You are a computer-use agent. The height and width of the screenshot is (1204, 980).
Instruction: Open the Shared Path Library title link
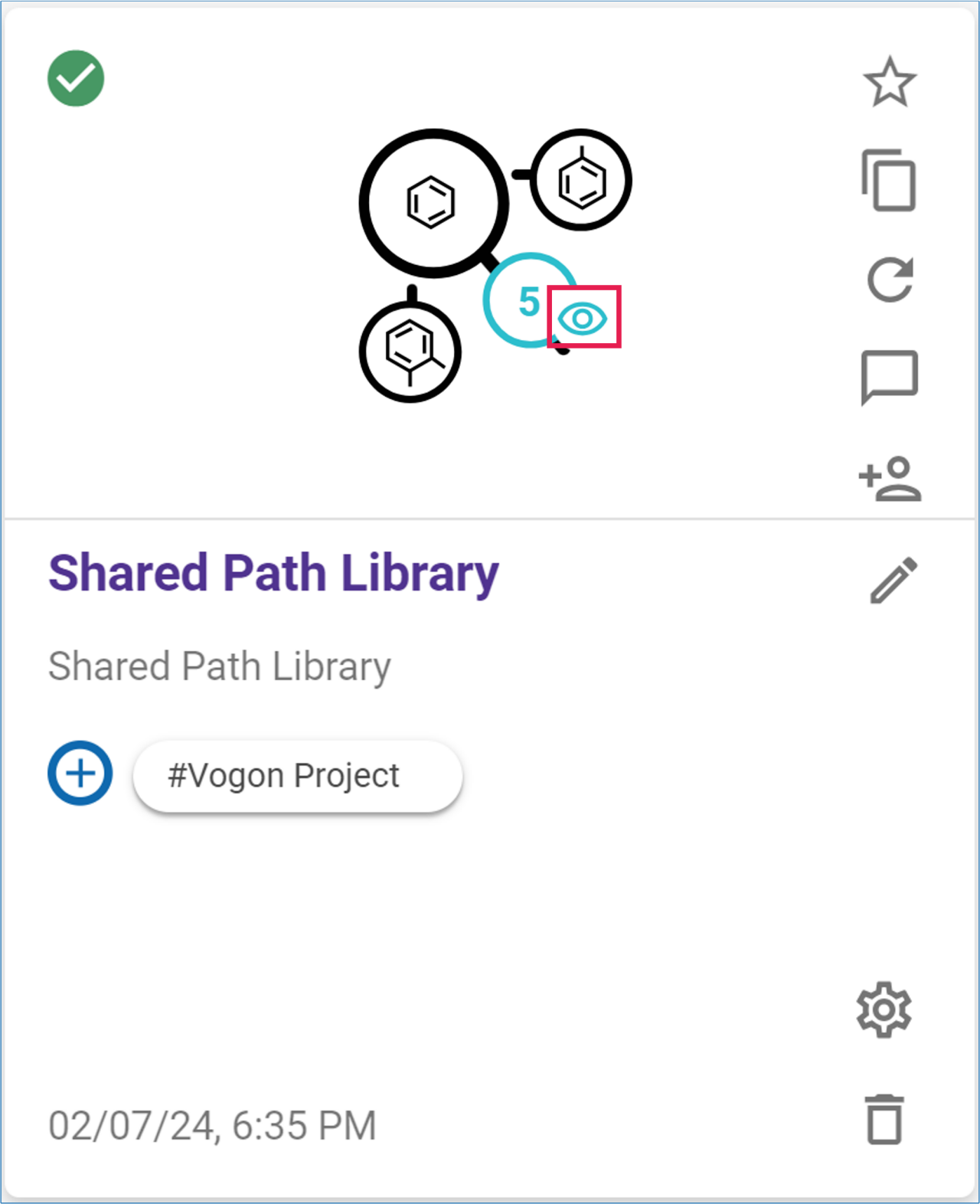pos(273,574)
